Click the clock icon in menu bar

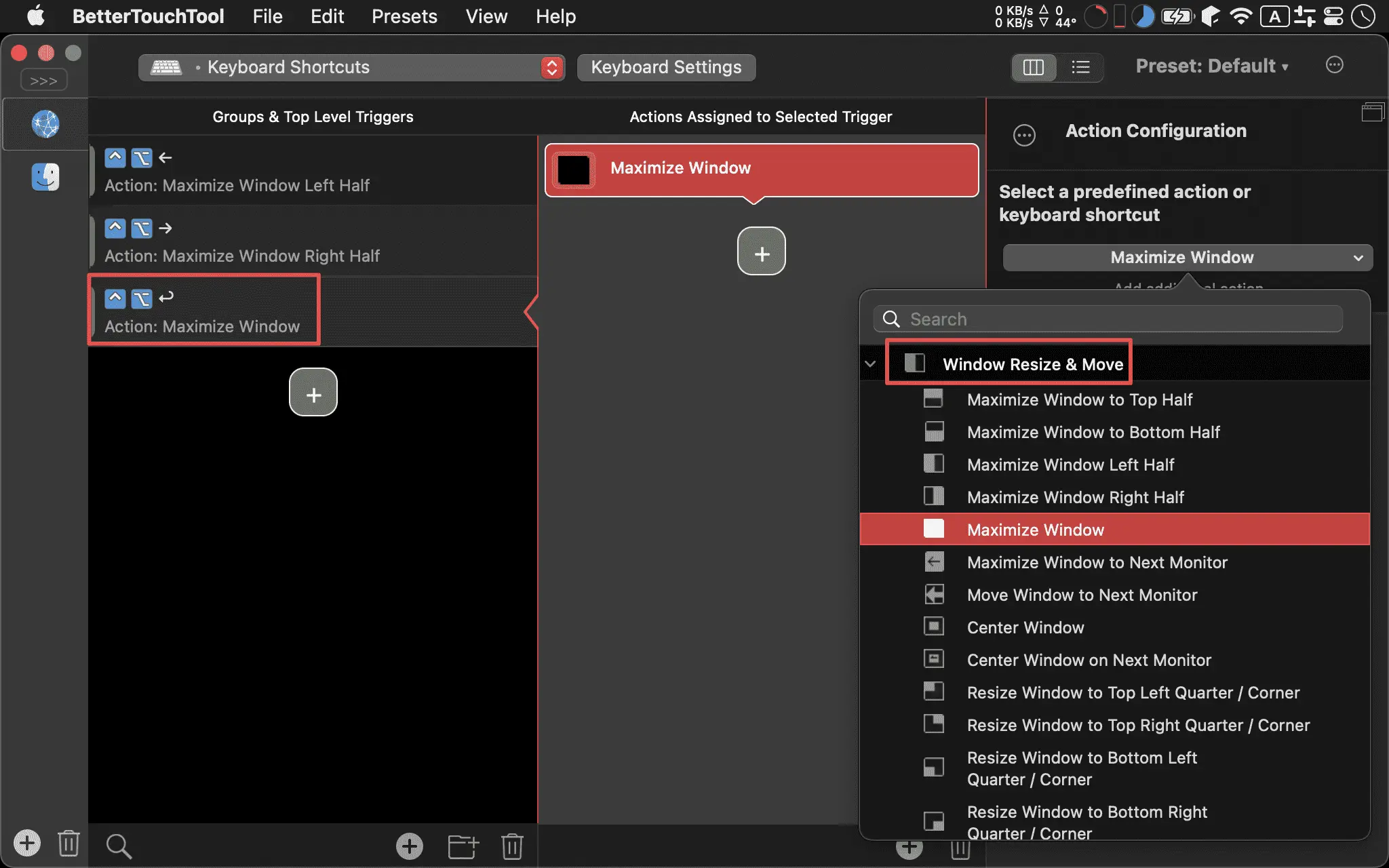pyautogui.click(x=1363, y=16)
